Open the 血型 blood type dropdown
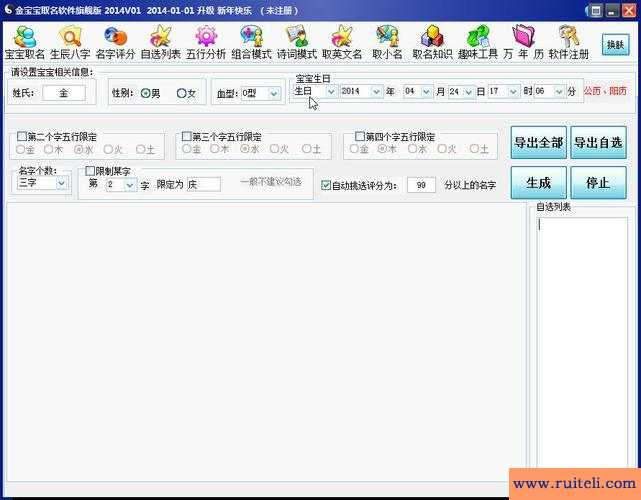The height and width of the screenshot is (500, 641). coord(273,94)
